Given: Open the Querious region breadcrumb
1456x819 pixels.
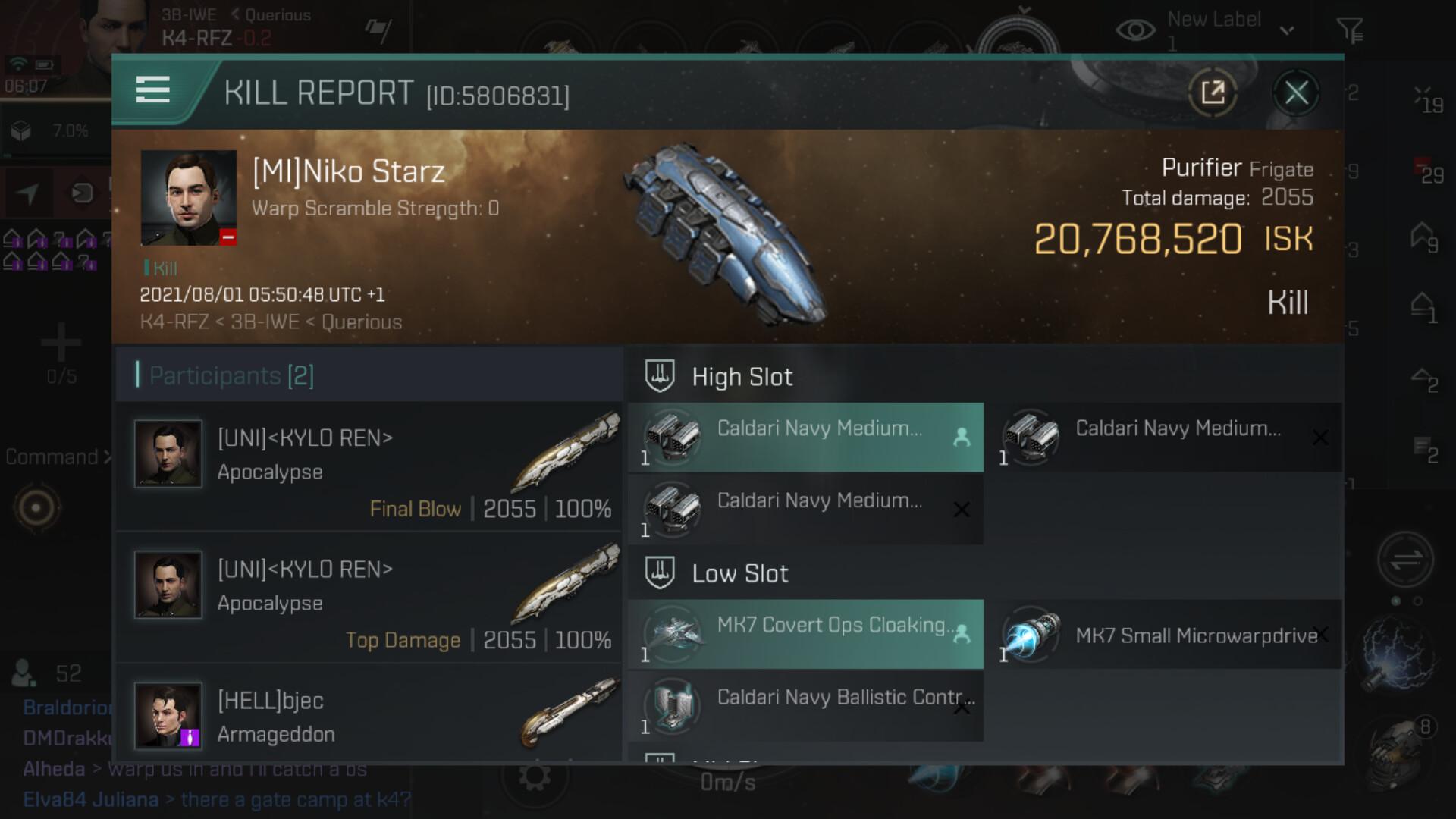Looking at the screenshot, I should coord(278,14).
